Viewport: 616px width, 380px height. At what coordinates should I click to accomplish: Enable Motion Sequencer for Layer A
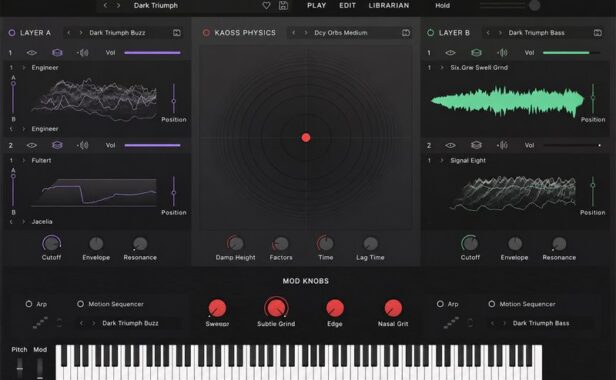click(81, 304)
